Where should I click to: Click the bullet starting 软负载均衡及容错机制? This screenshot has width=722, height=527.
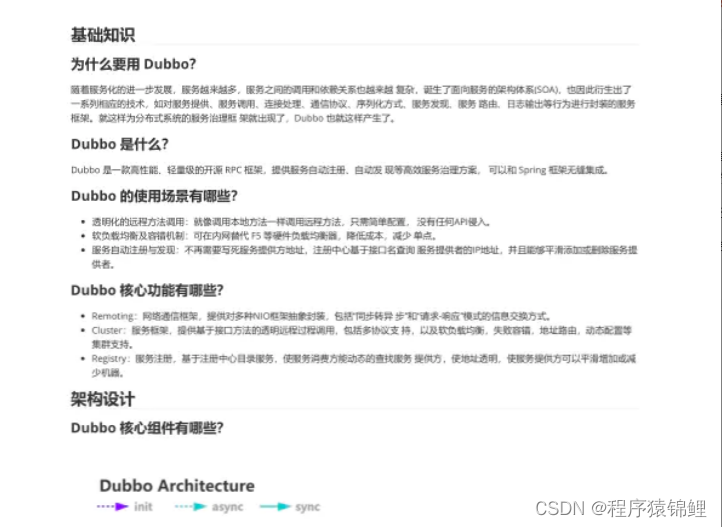point(265,236)
